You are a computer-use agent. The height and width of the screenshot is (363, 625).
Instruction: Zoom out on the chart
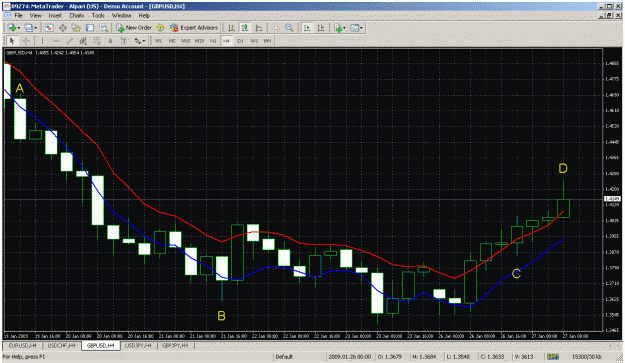pyautogui.click(x=289, y=27)
